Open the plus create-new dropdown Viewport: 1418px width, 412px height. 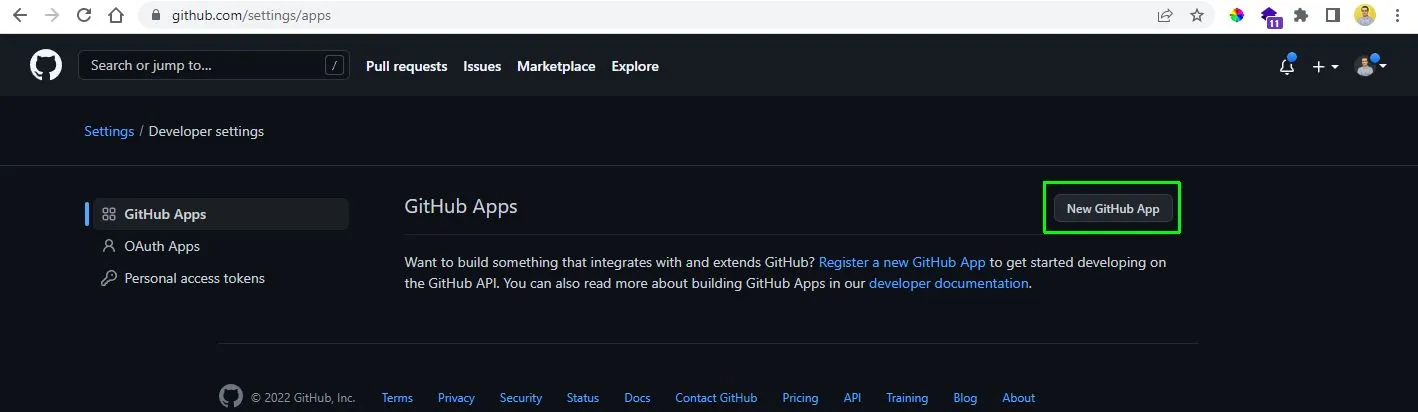1325,66
